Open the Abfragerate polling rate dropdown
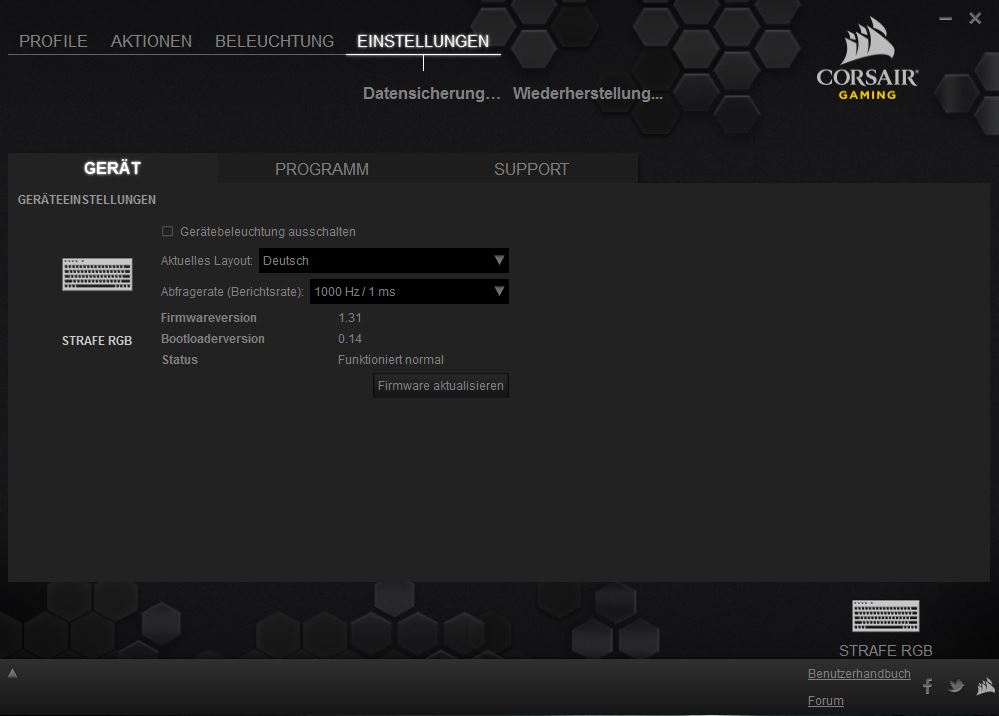 pos(409,292)
